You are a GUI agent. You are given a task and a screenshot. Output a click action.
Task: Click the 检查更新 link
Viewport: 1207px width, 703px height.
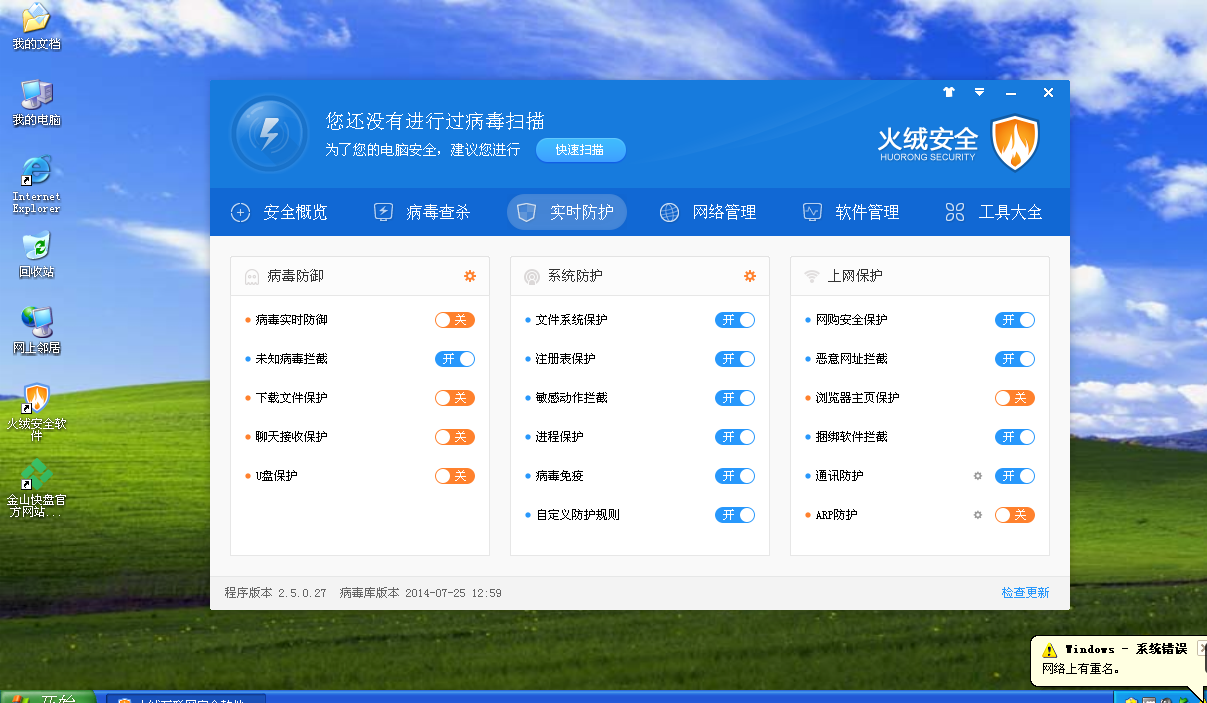(x=1025, y=593)
